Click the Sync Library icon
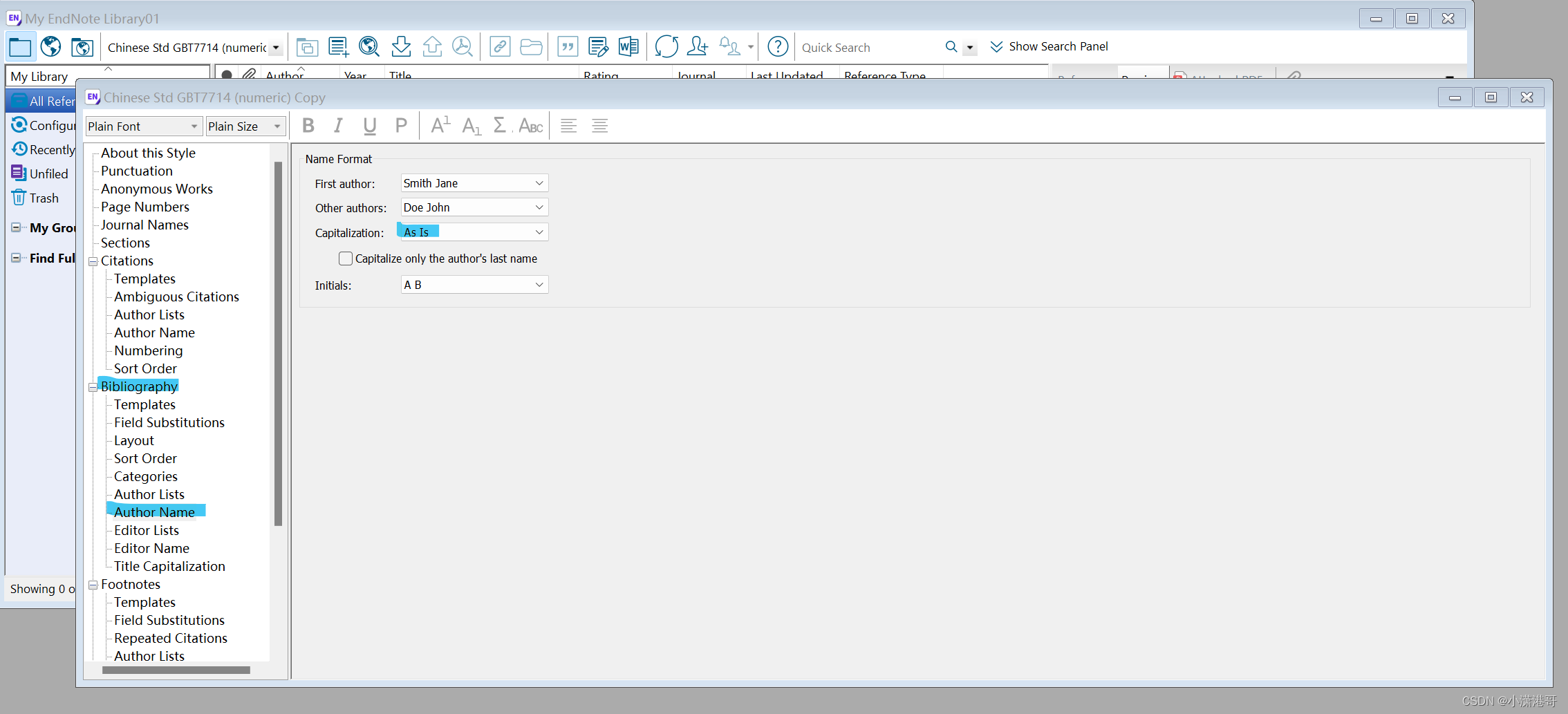This screenshot has height=714, width=1568. tap(666, 47)
